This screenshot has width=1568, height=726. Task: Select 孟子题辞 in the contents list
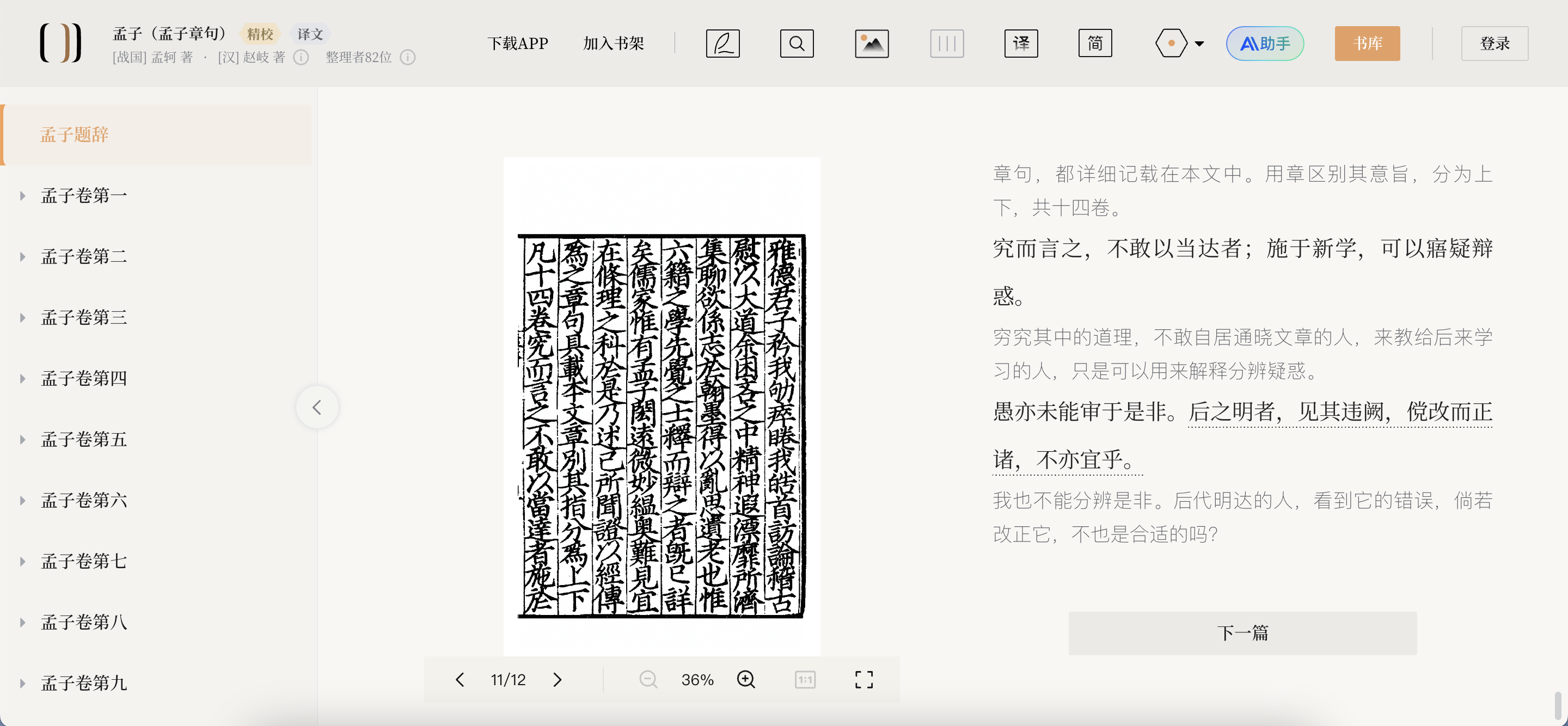coord(74,134)
